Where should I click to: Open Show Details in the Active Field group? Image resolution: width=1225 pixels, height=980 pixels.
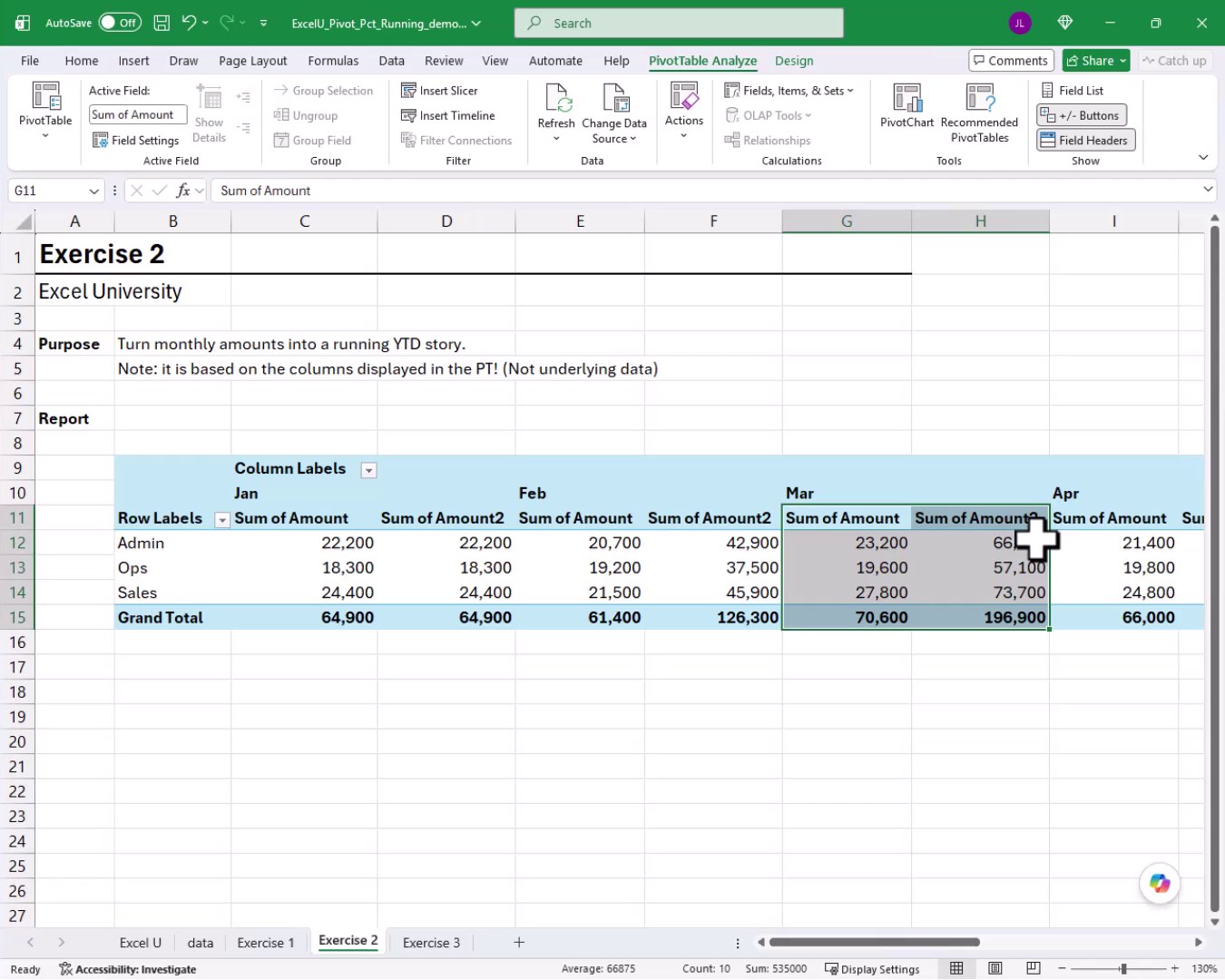click(x=210, y=113)
